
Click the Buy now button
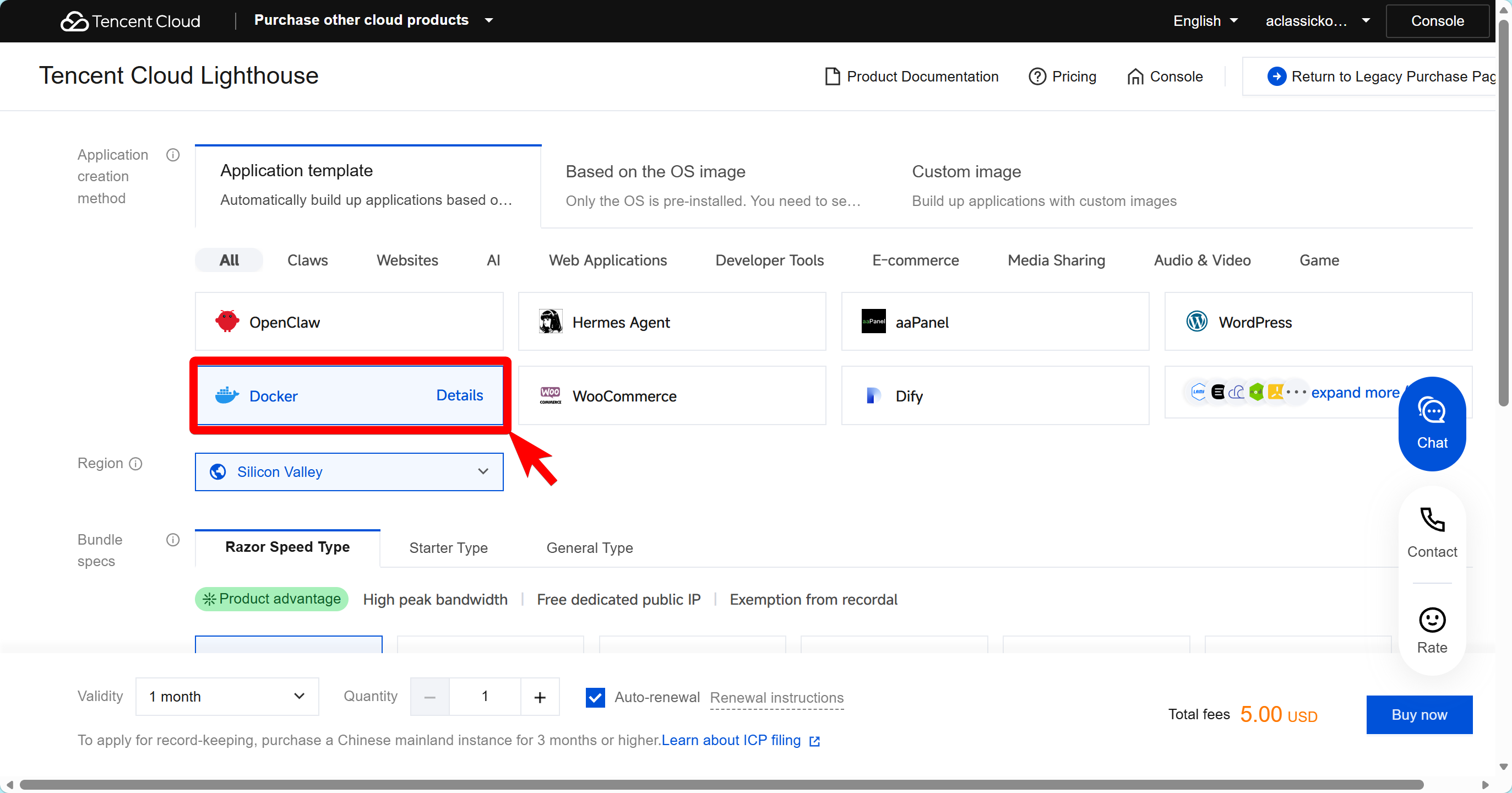tap(1419, 714)
